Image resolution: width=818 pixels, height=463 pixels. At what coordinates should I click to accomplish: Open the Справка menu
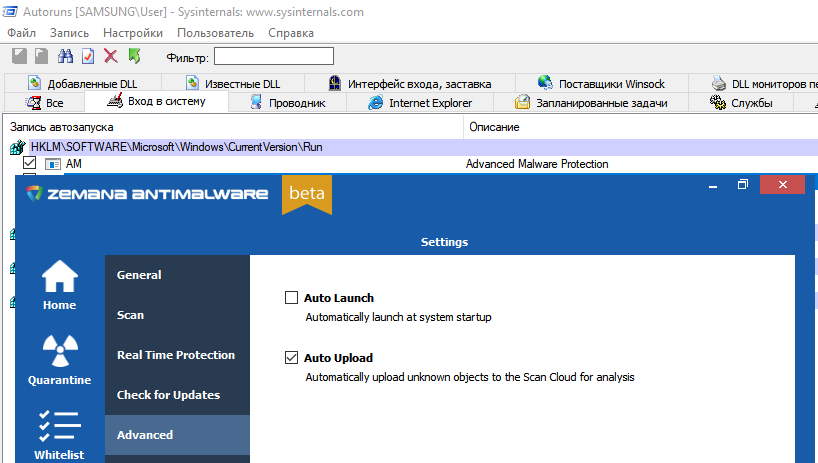click(x=291, y=33)
